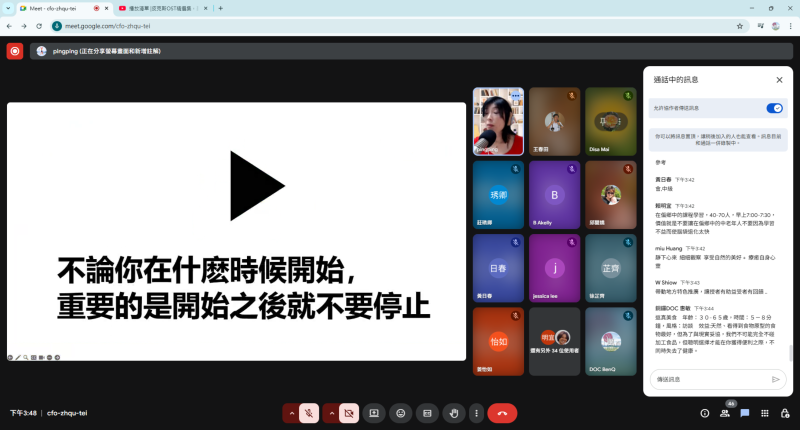This screenshot has height=430, width=800.
Task: Expand the video settings arrow
Action: [332, 413]
